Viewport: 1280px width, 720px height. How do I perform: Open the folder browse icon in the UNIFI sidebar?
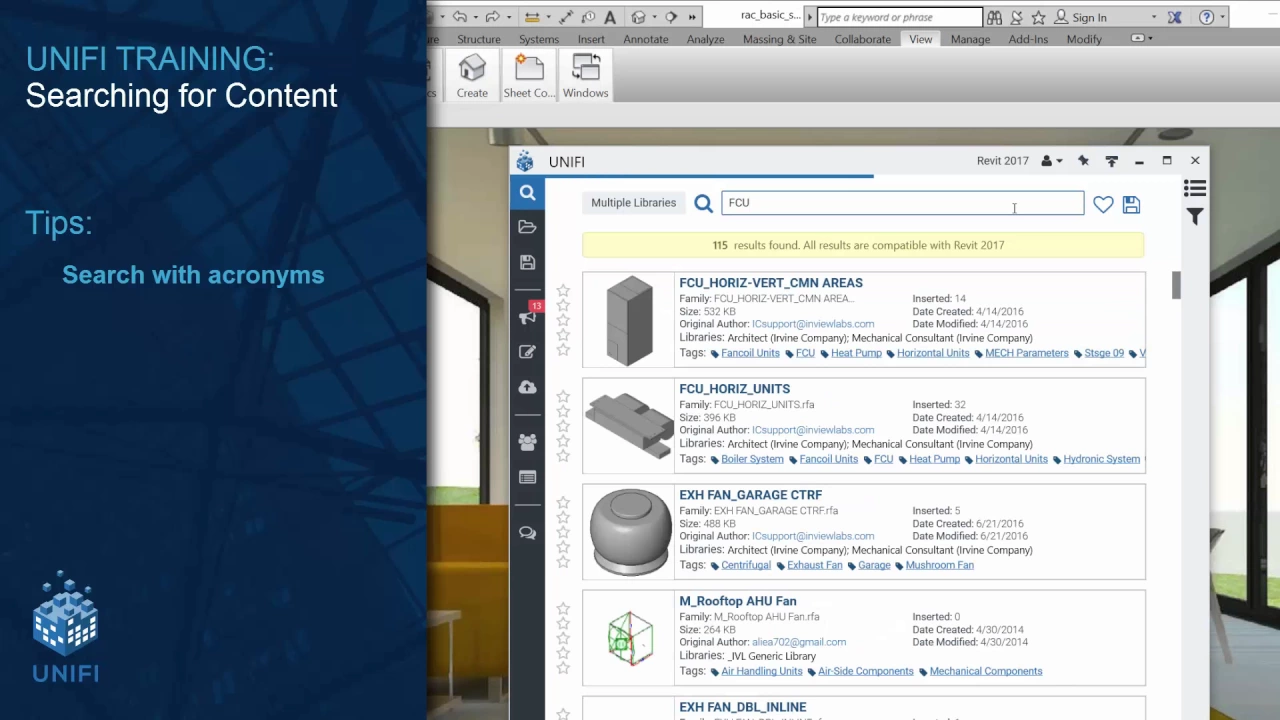(x=527, y=227)
